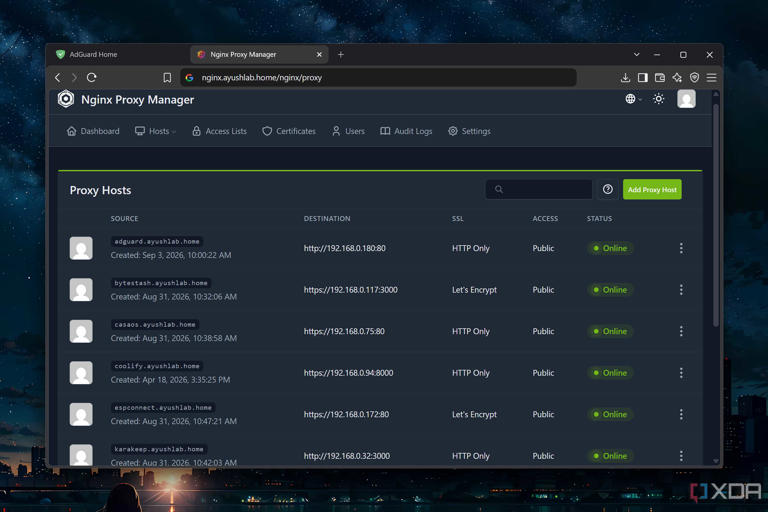This screenshot has height=512, width=768.
Task: Open the browser wallet icon
Action: (660, 77)
